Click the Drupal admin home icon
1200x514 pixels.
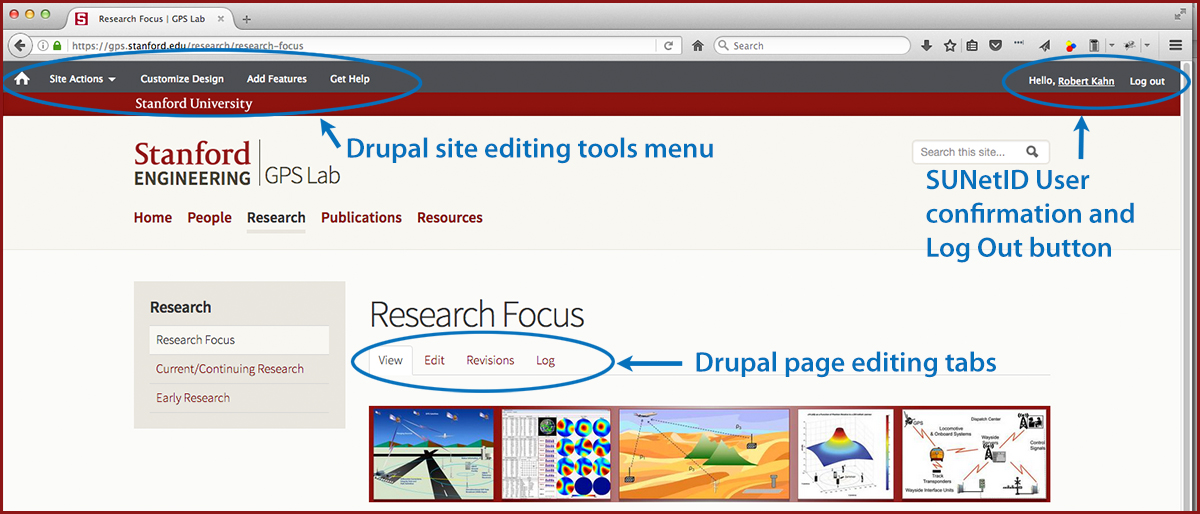22,79
